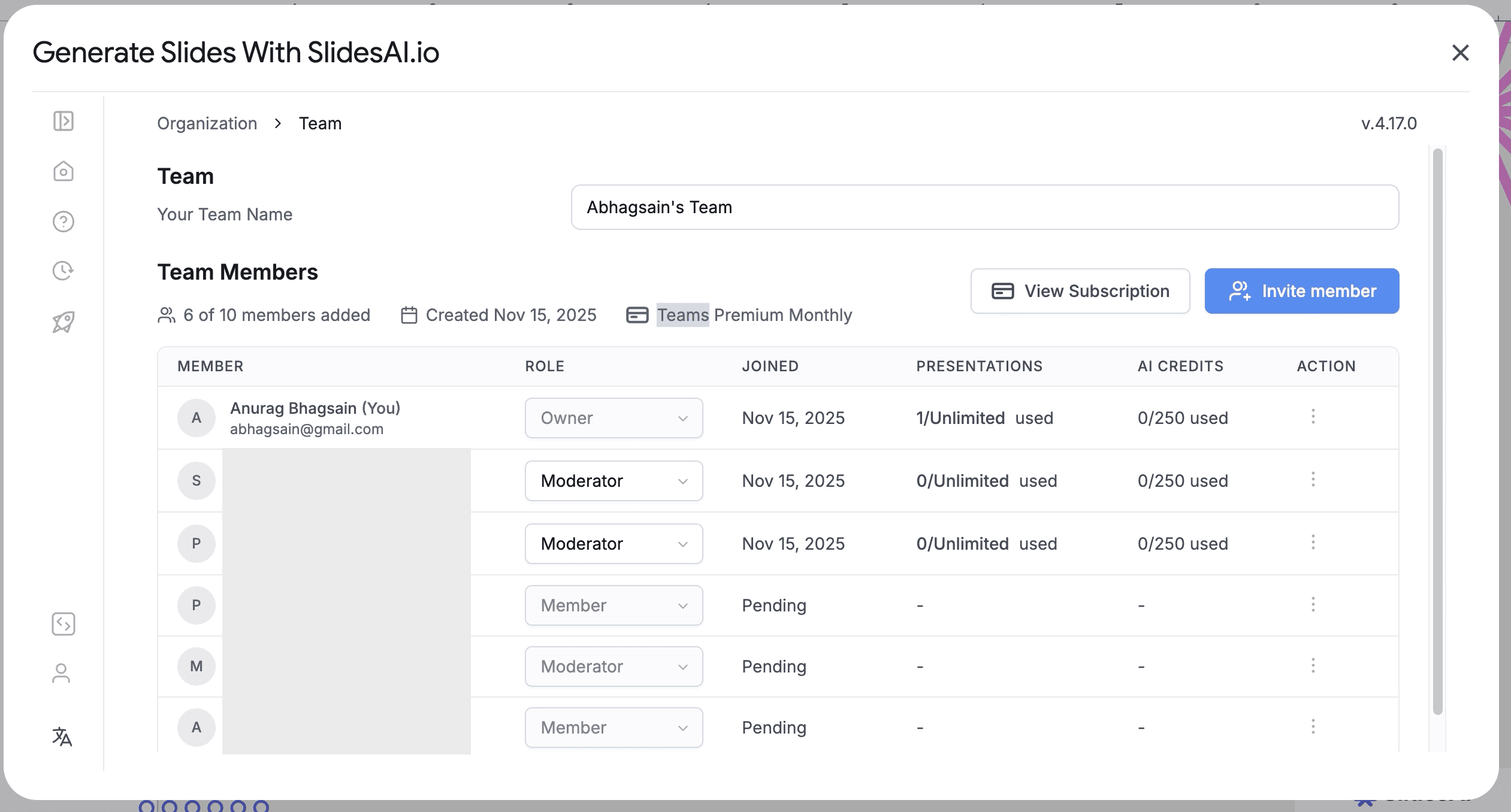Open the Owner role dropdown
The width and height of the screenshot is (1511, 812).
[x=614, y=418]
